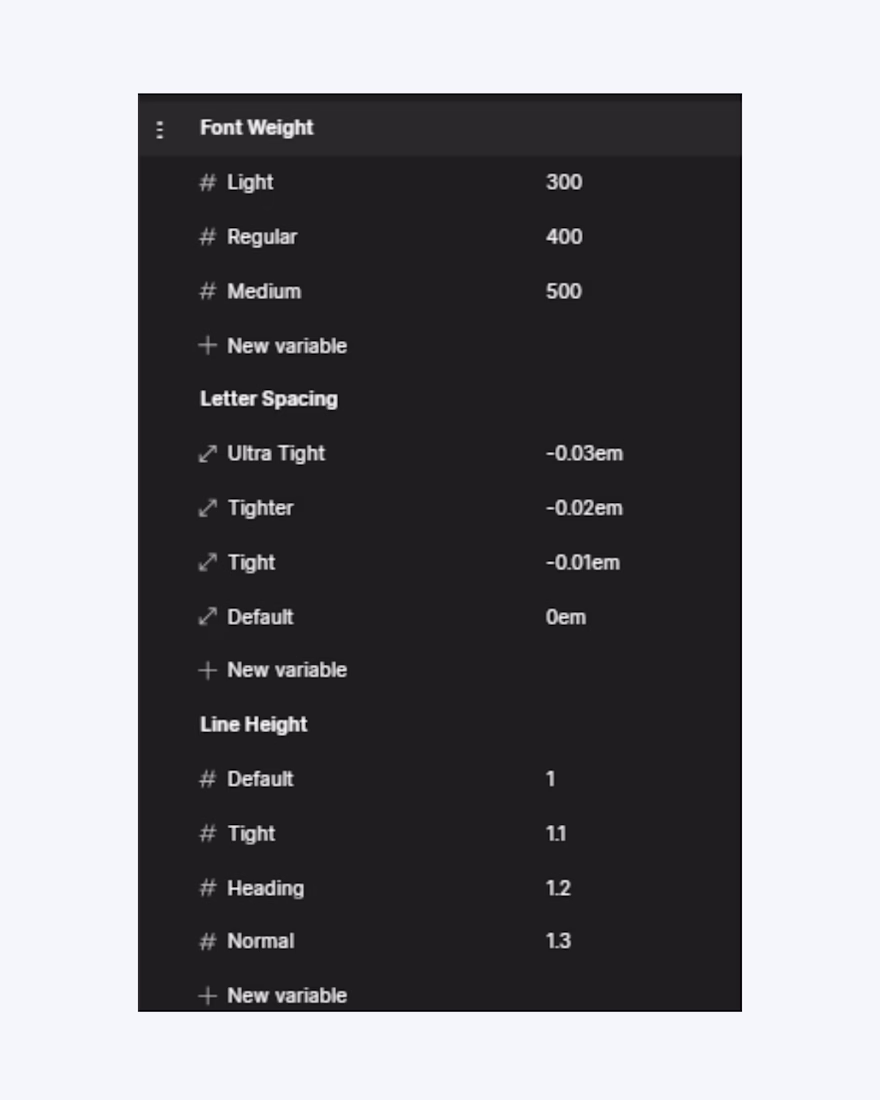This screenshot has width=880, height=1100.
Task: Select the Line Height group header
Action: pyautogui.click(x=254, y=725)
